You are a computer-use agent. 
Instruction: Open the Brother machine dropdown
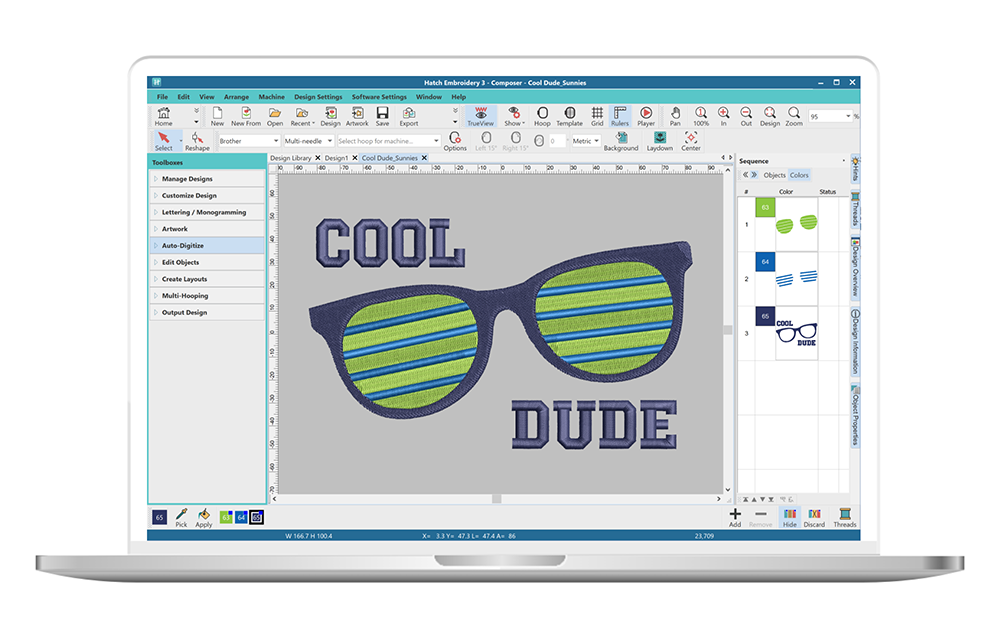pos(248,140)
